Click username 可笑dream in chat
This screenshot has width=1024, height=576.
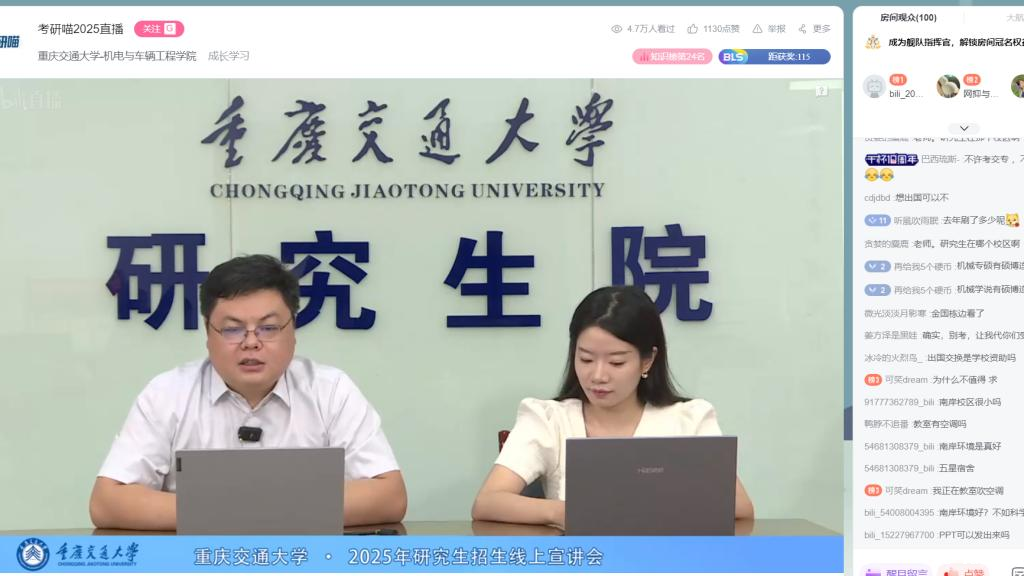(x=906, y=380)
